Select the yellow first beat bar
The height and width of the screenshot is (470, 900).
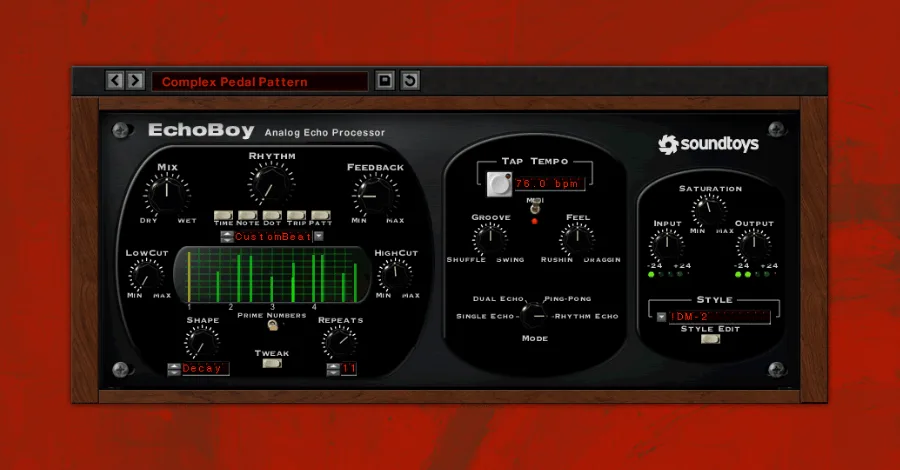(x=189, y=276)
